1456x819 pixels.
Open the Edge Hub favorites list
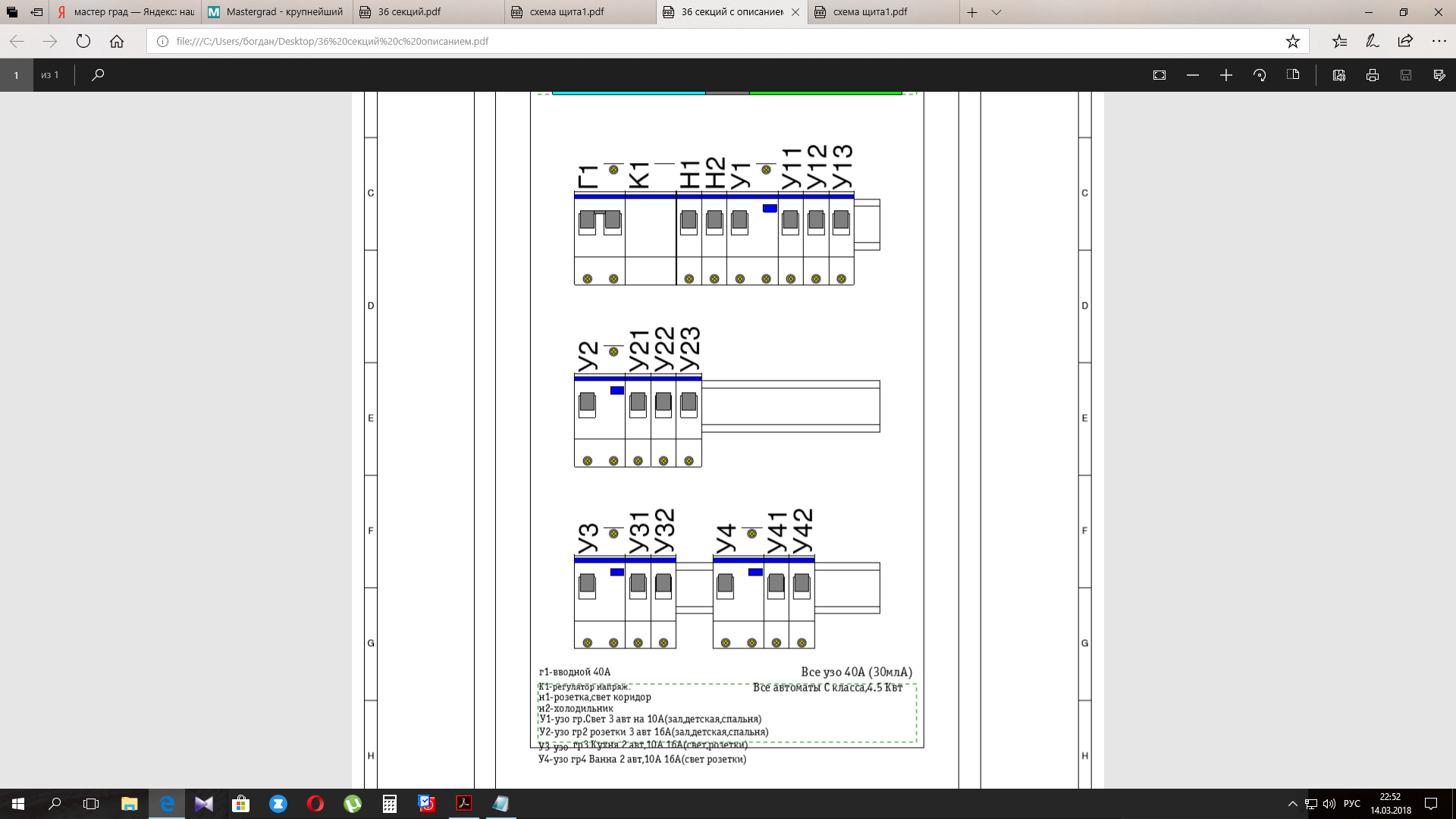tap(1339, 41)
